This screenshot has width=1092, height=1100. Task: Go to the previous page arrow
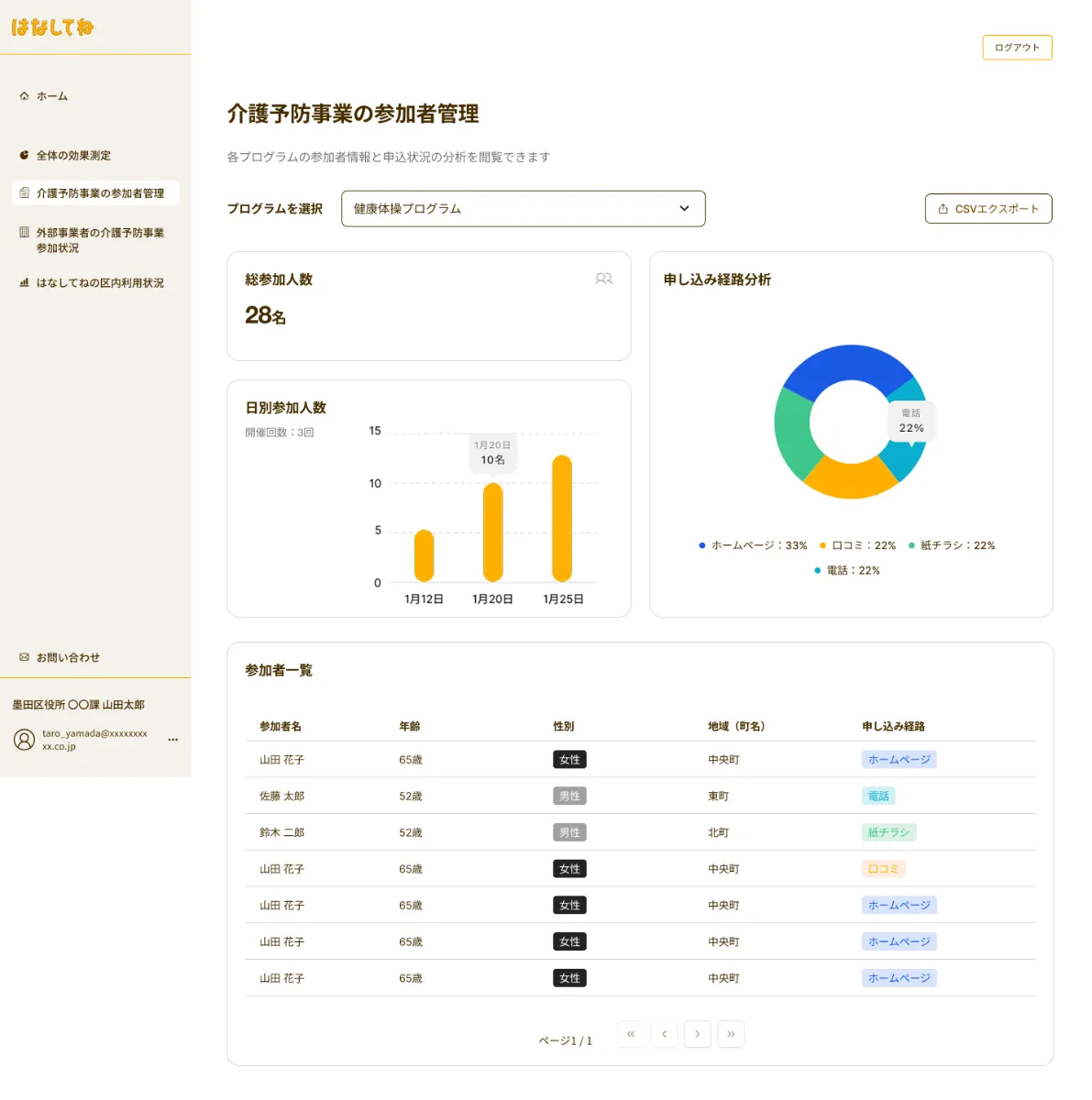point(664,1034)
